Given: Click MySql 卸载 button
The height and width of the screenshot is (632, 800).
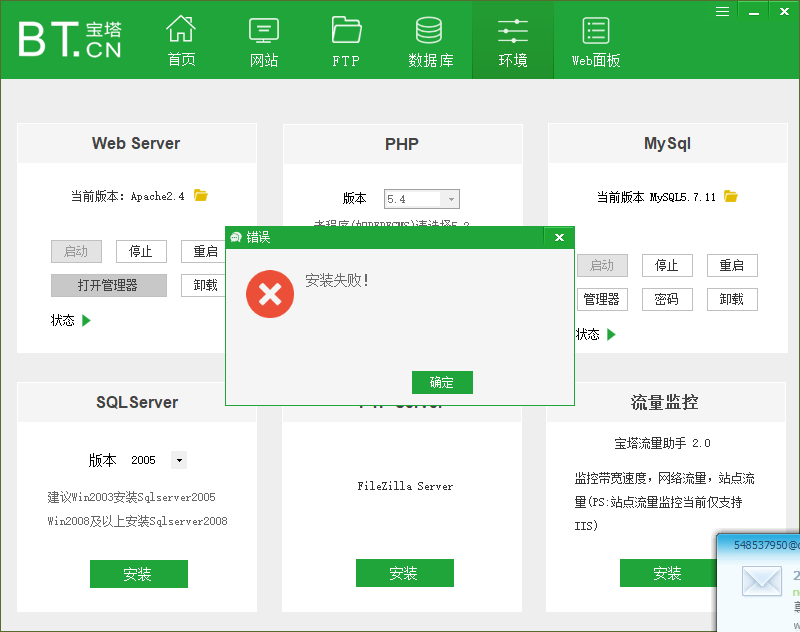Looking at the screenshot, I should [x=732, y=299].
